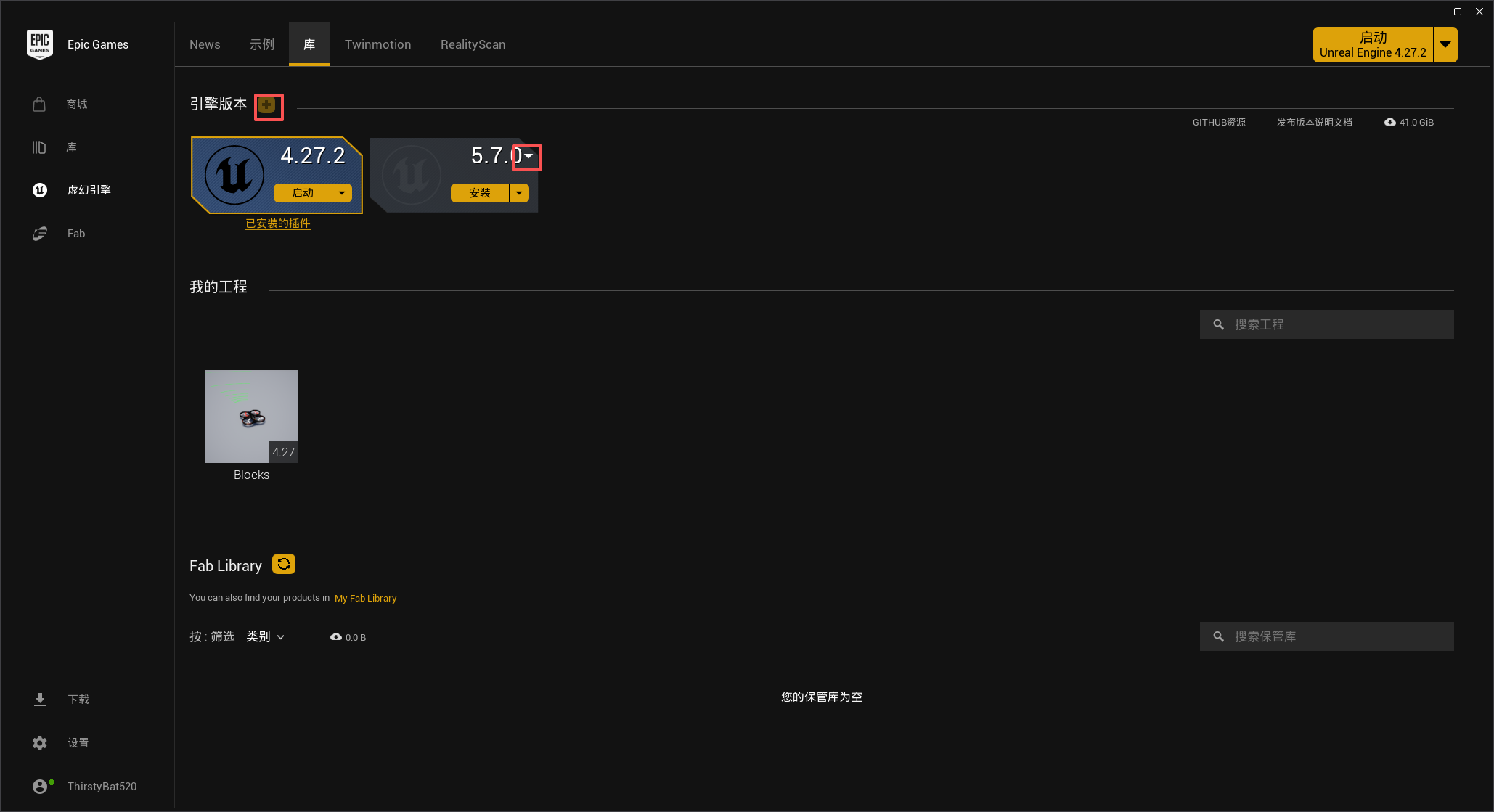The width and height of the screenshot is (1494, 812).
Task: Open Settings gear icon in sidebar
Action: (x=40, y=743)
